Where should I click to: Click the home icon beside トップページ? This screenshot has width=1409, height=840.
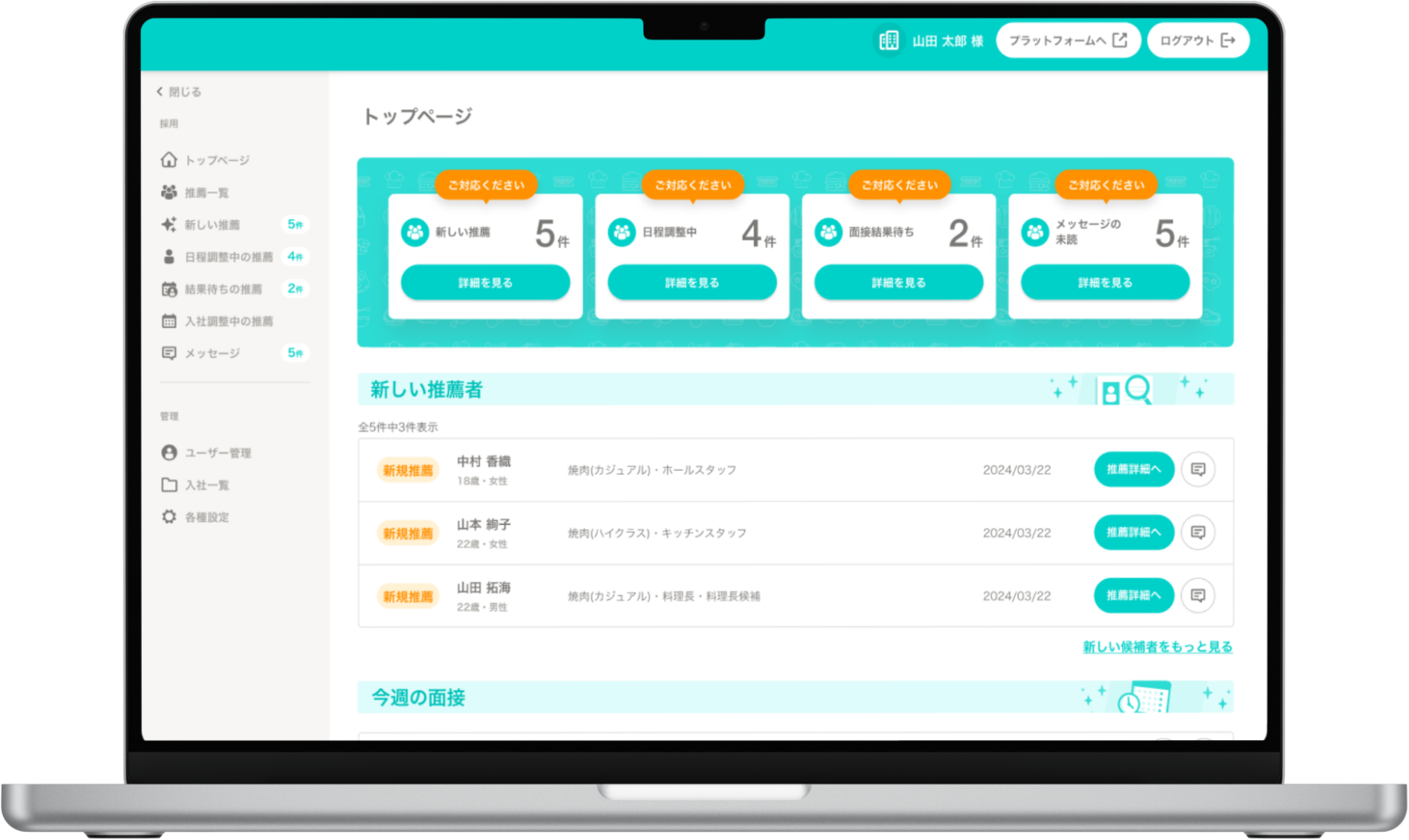(168, 160)
